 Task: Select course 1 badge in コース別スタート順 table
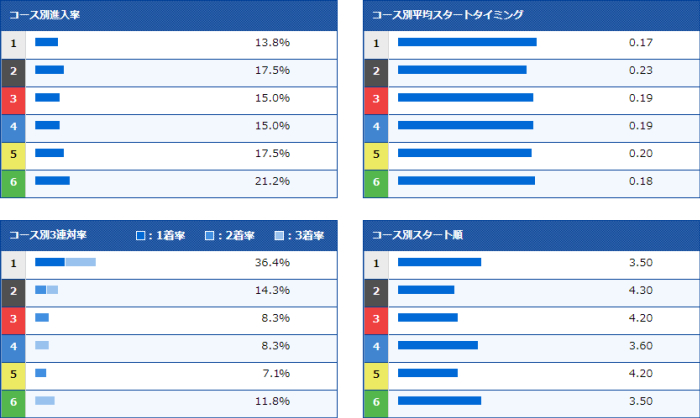375,263
